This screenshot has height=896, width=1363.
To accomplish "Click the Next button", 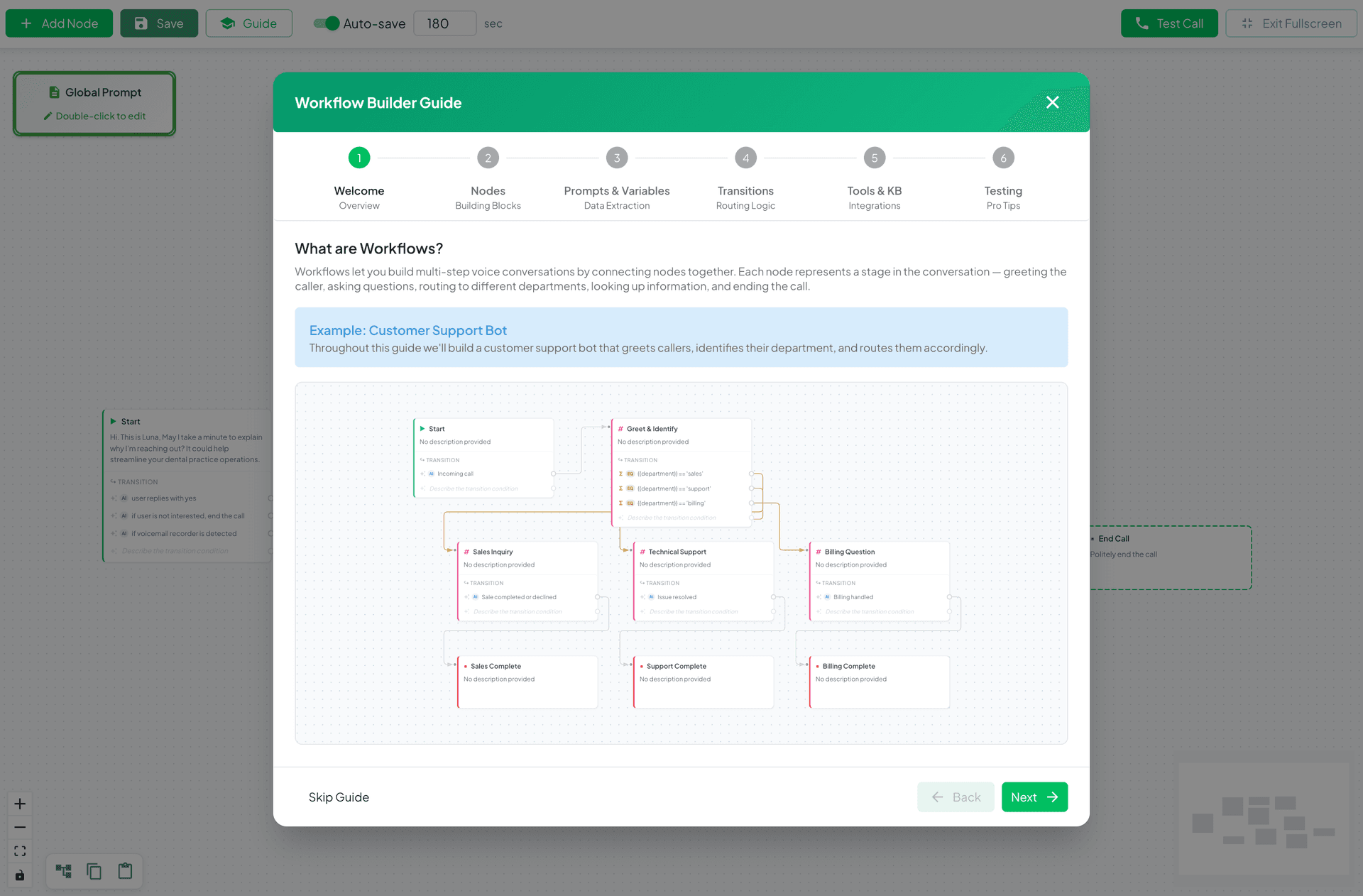I will click(x=1034, y=797).
